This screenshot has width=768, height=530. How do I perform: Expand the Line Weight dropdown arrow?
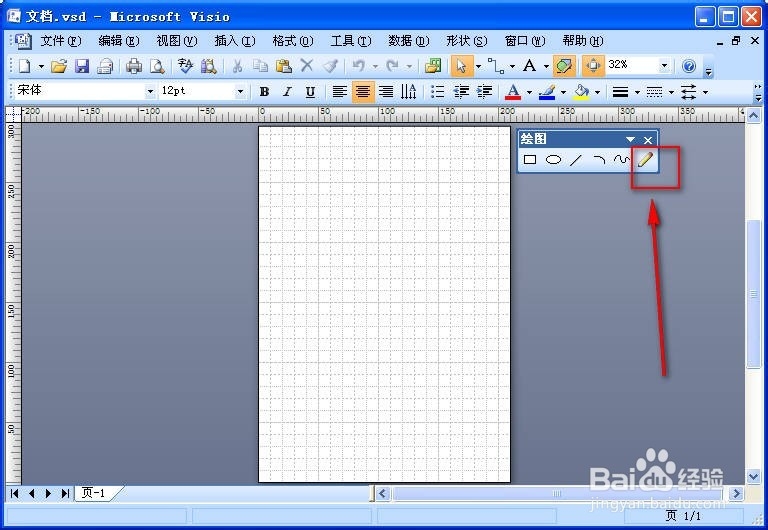coord(637,92)
